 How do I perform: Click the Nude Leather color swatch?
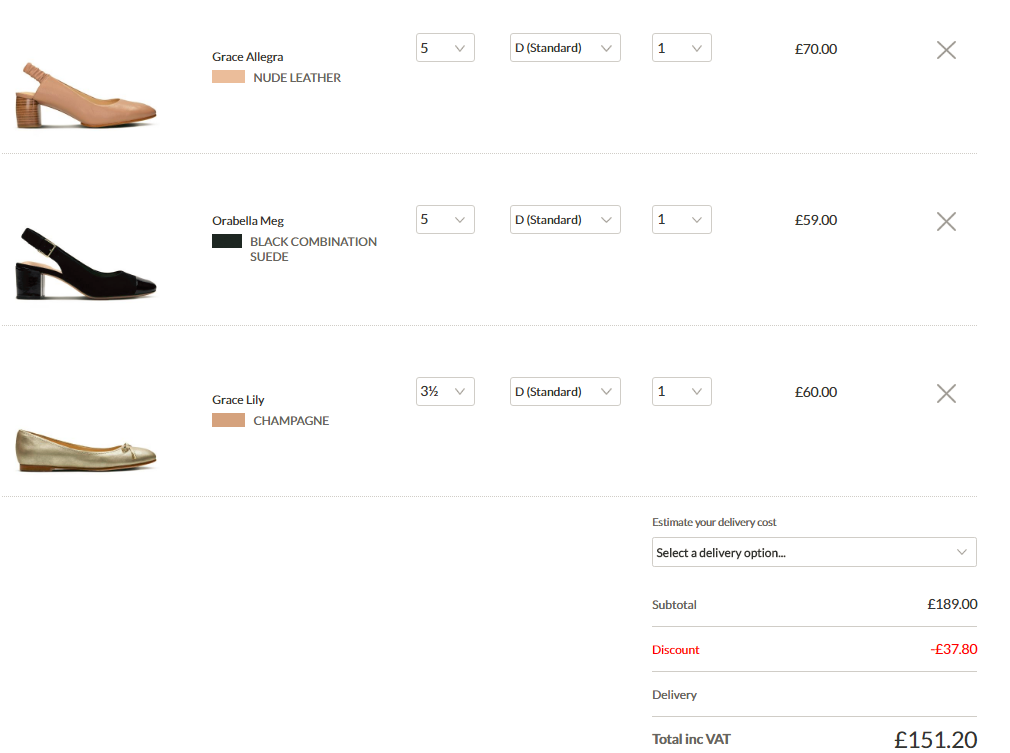(x=228, y=77)
